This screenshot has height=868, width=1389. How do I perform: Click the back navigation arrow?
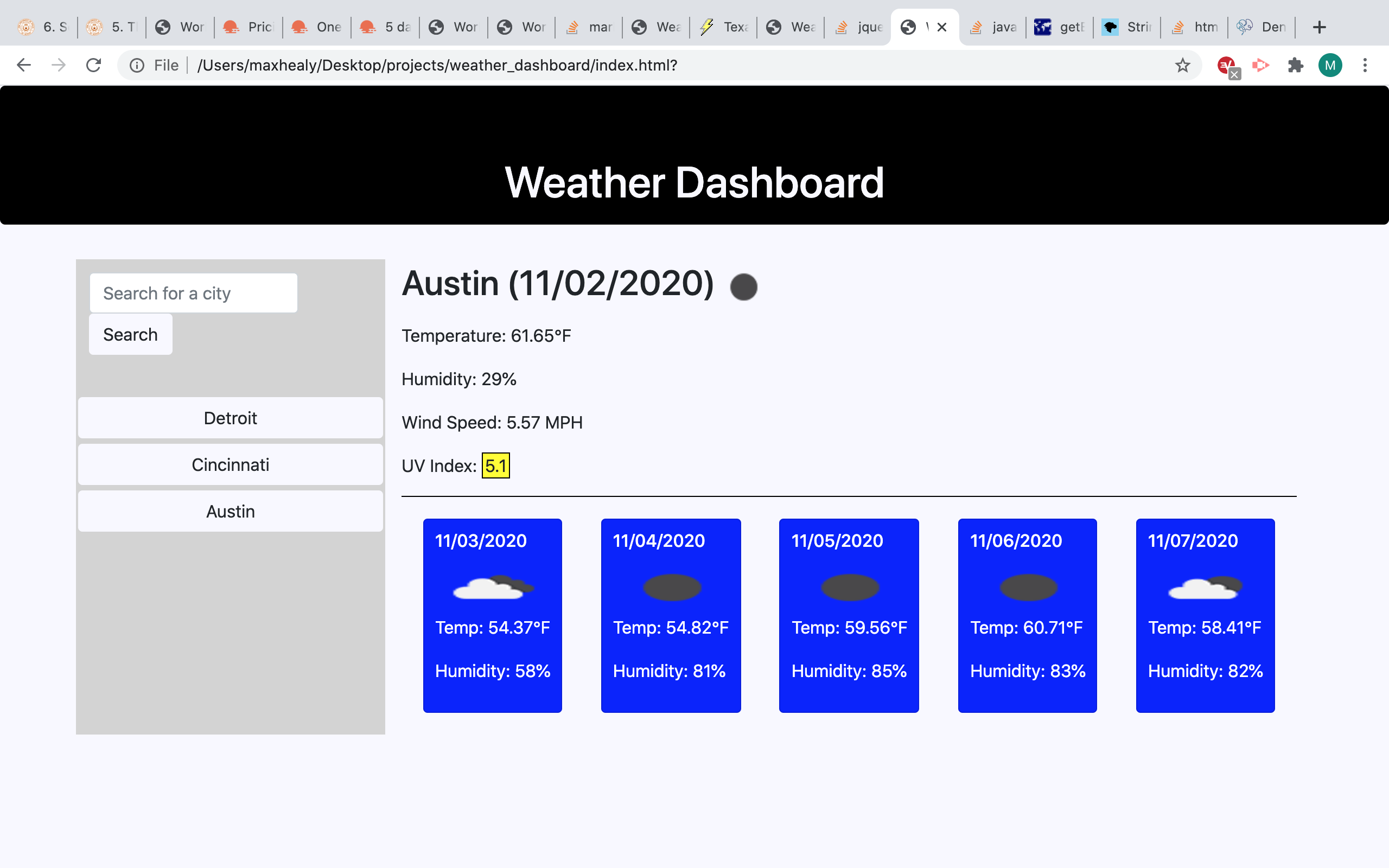23,65
